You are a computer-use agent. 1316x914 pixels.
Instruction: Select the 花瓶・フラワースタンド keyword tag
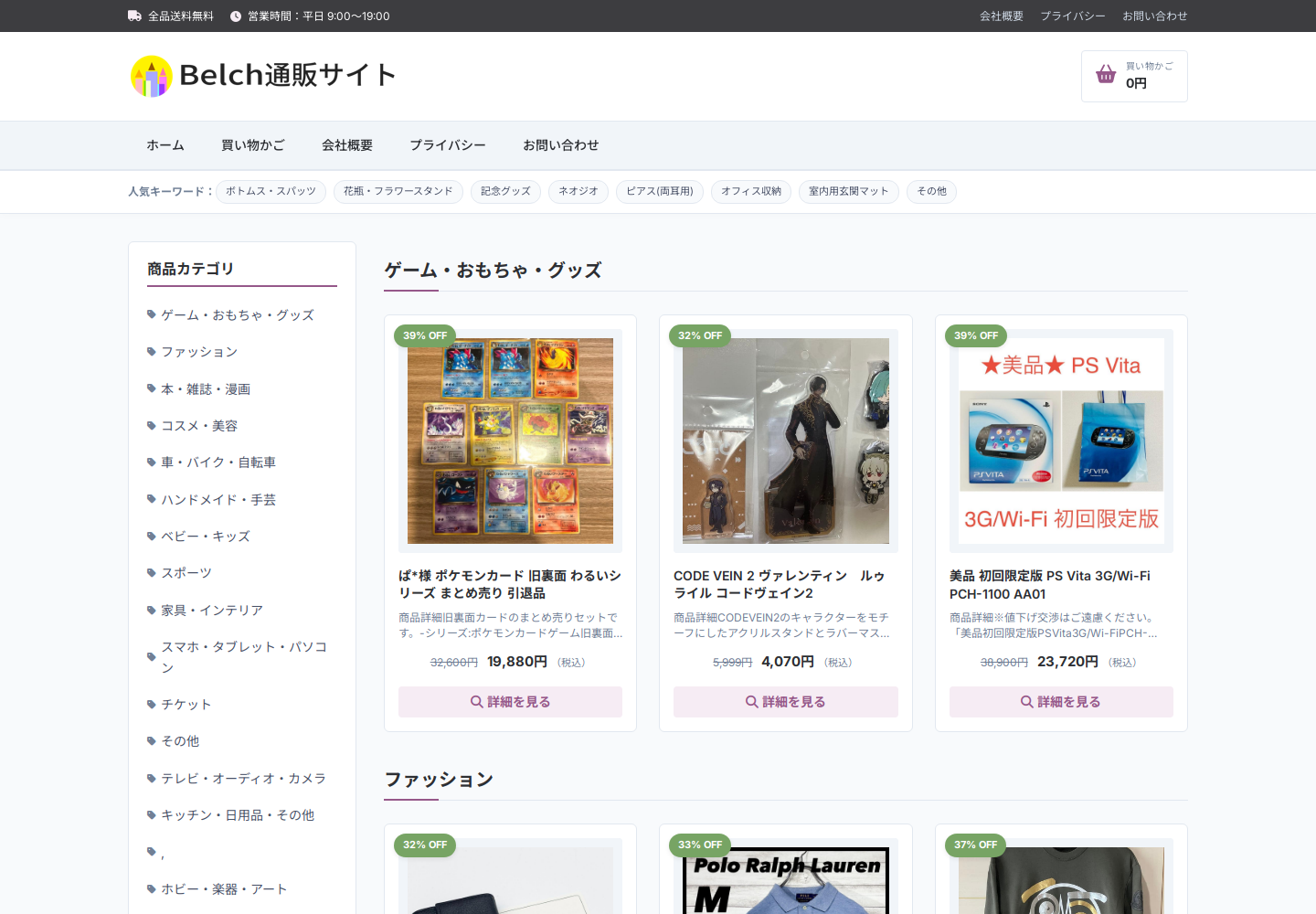tap(398, 191)
